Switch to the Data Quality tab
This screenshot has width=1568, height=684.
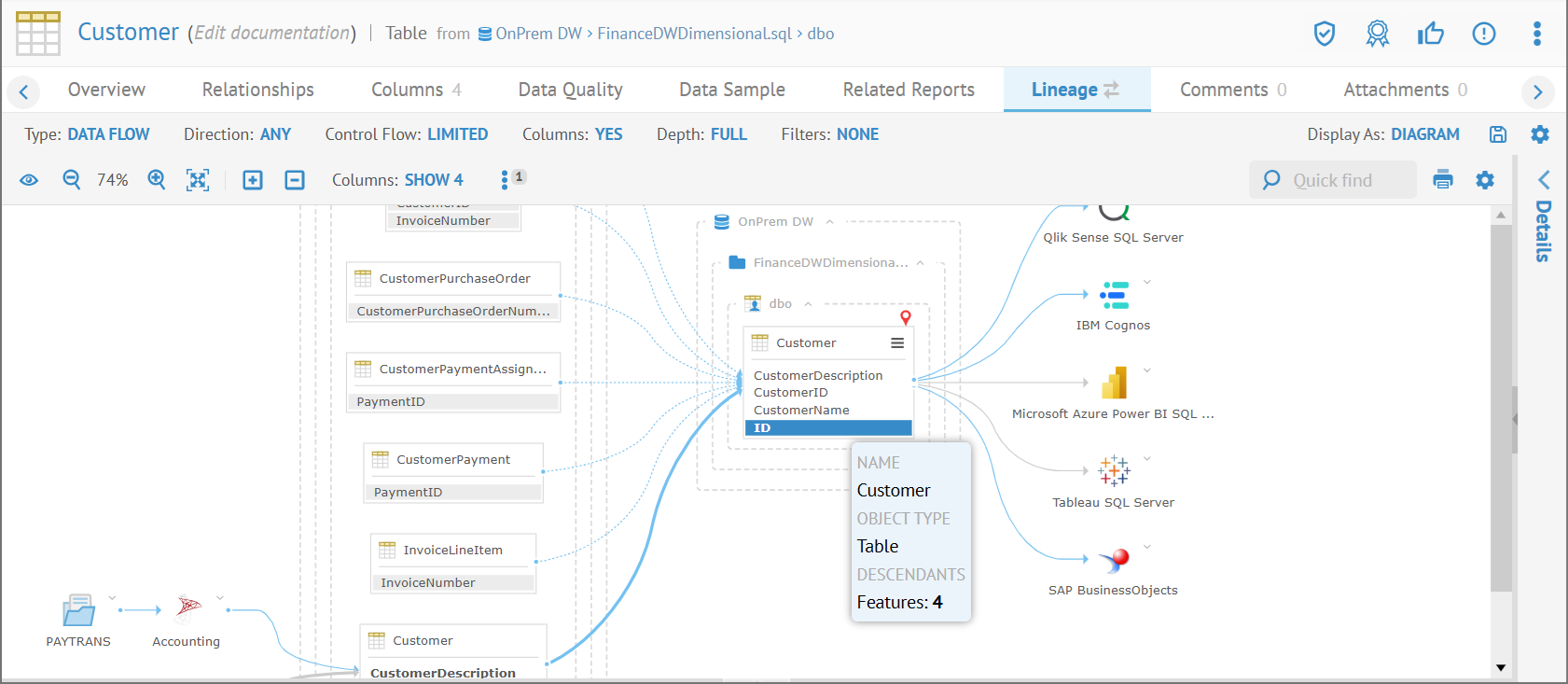pyautogui.click(x=570, y=90)
